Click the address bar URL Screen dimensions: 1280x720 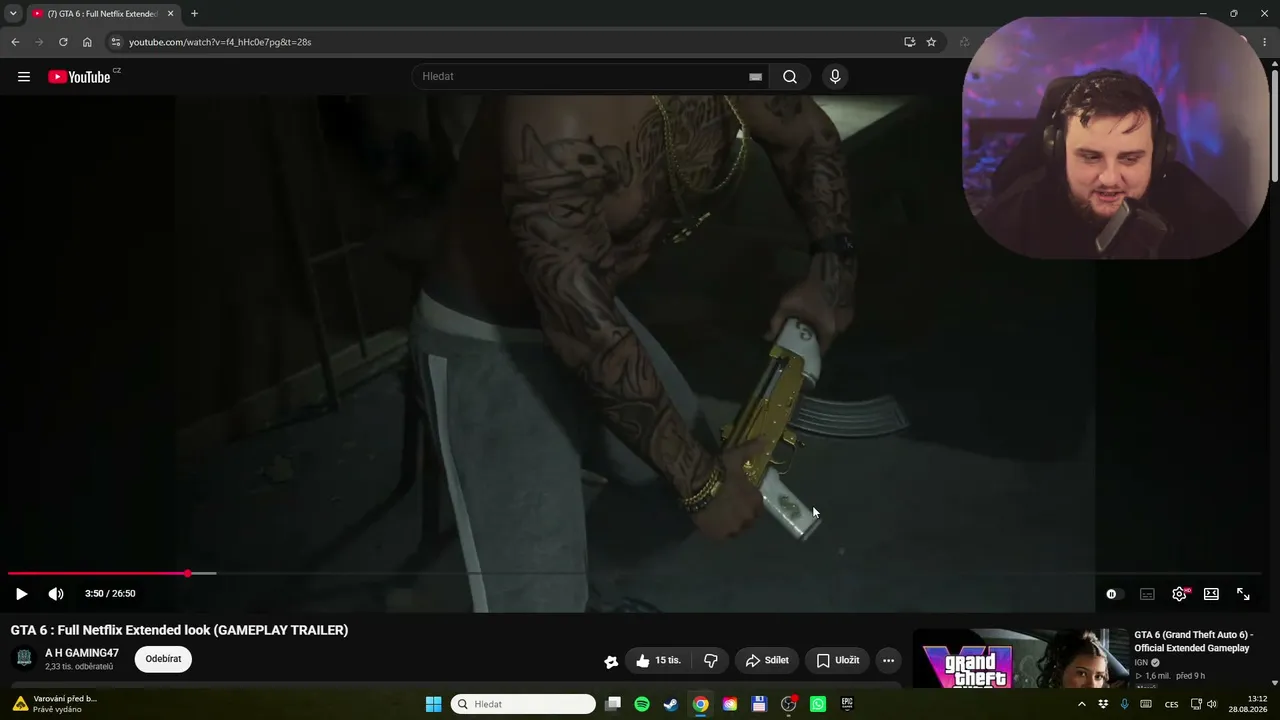(220, 42)
